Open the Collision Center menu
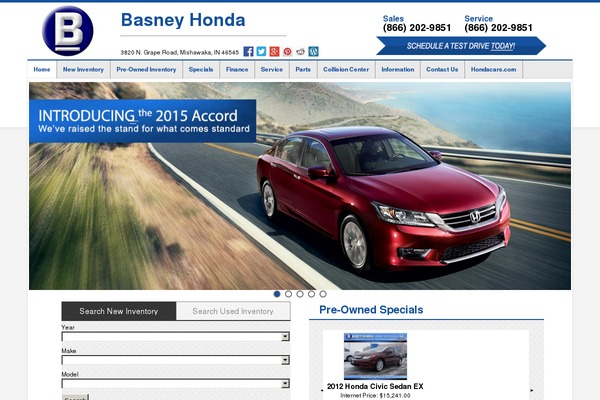600x400 pixels. pyautogui.click(x=346, y=70)
